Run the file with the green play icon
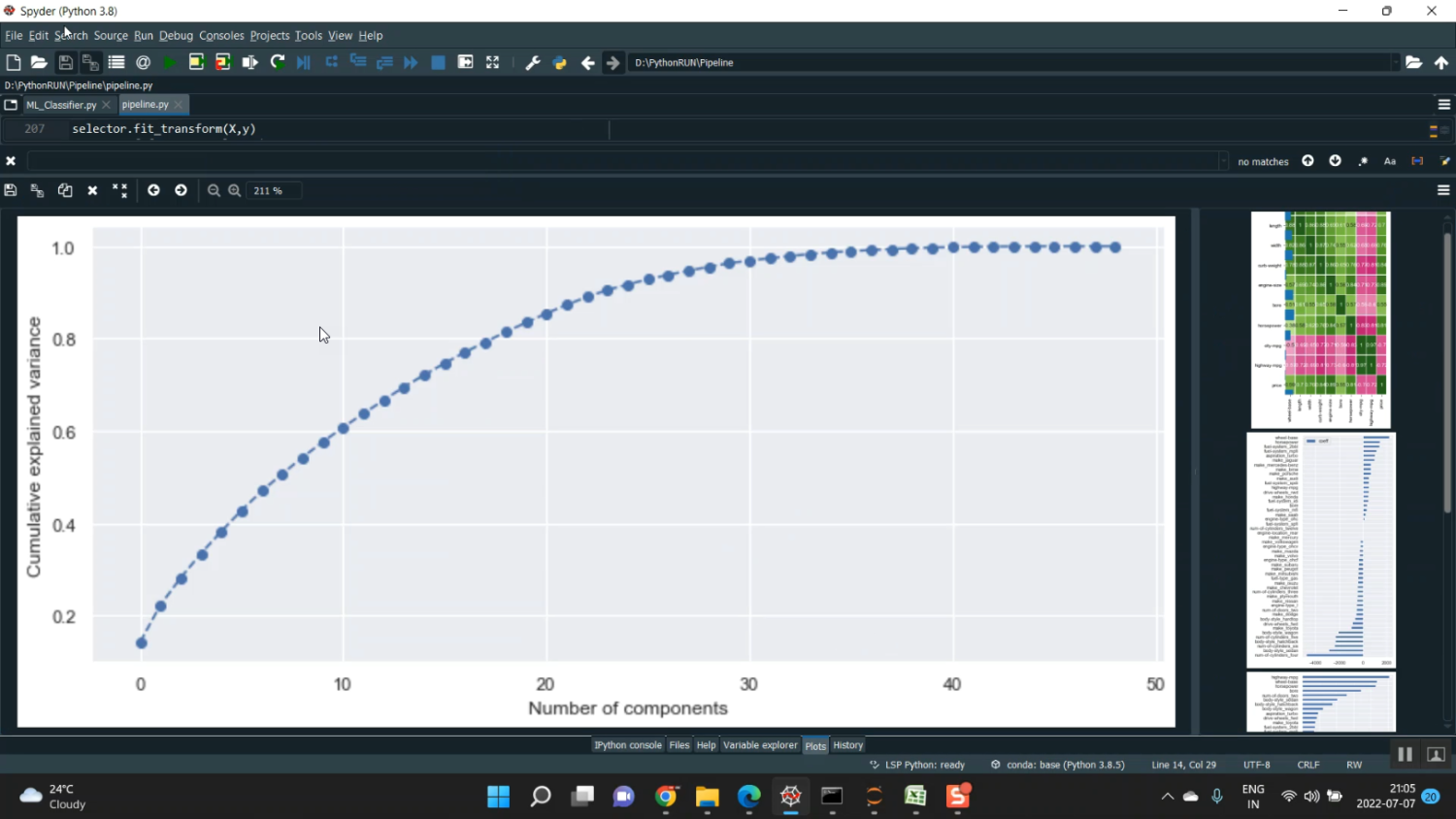Viewport: 1456px width, 819px height. pyautogui.click(x=170, y=62)
